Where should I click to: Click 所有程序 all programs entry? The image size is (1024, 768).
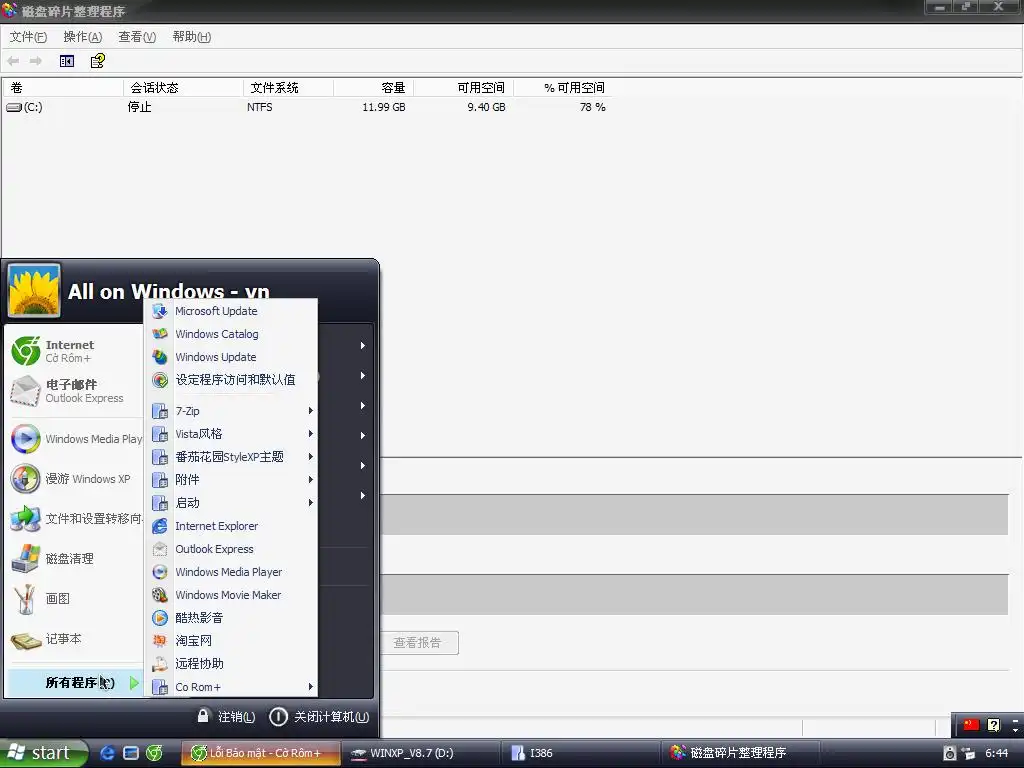pos(74,682)
